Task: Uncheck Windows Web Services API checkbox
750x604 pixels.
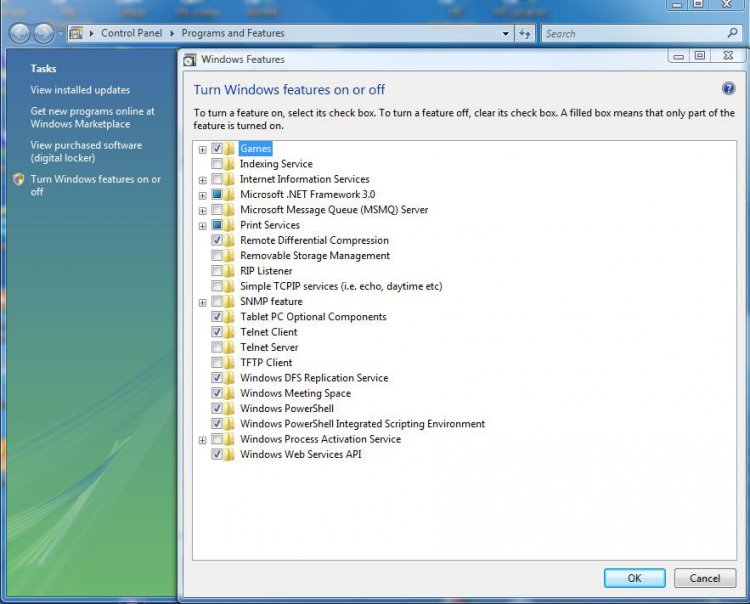Action: click(x=217, y=454)
